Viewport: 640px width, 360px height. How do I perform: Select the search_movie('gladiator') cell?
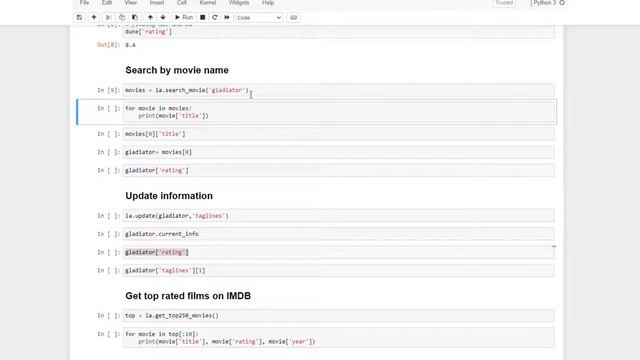pyautogui.click(x=338, y=90)
